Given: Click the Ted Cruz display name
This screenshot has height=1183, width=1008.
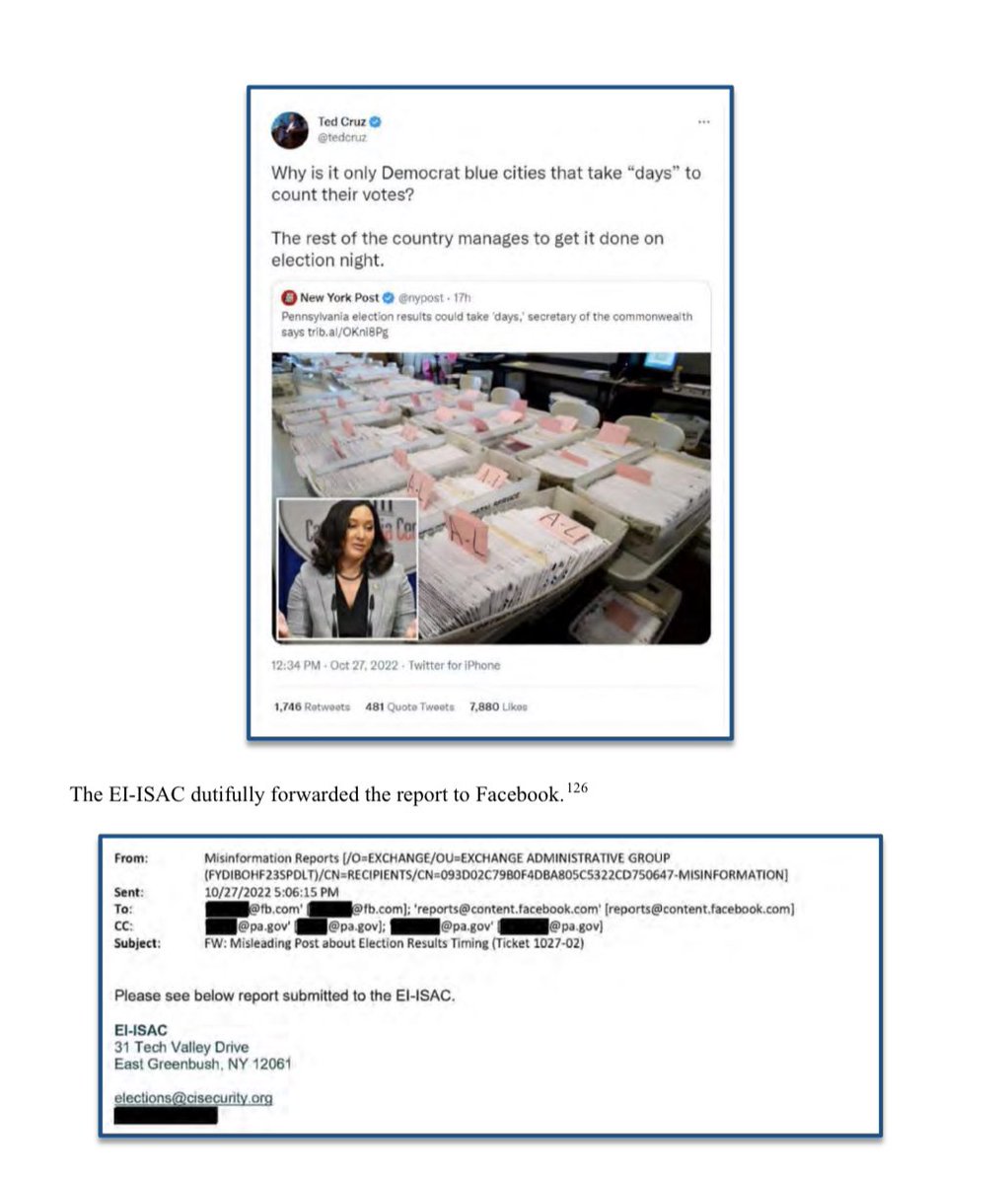Looking at the screenshot, I should tap(341, 121).
